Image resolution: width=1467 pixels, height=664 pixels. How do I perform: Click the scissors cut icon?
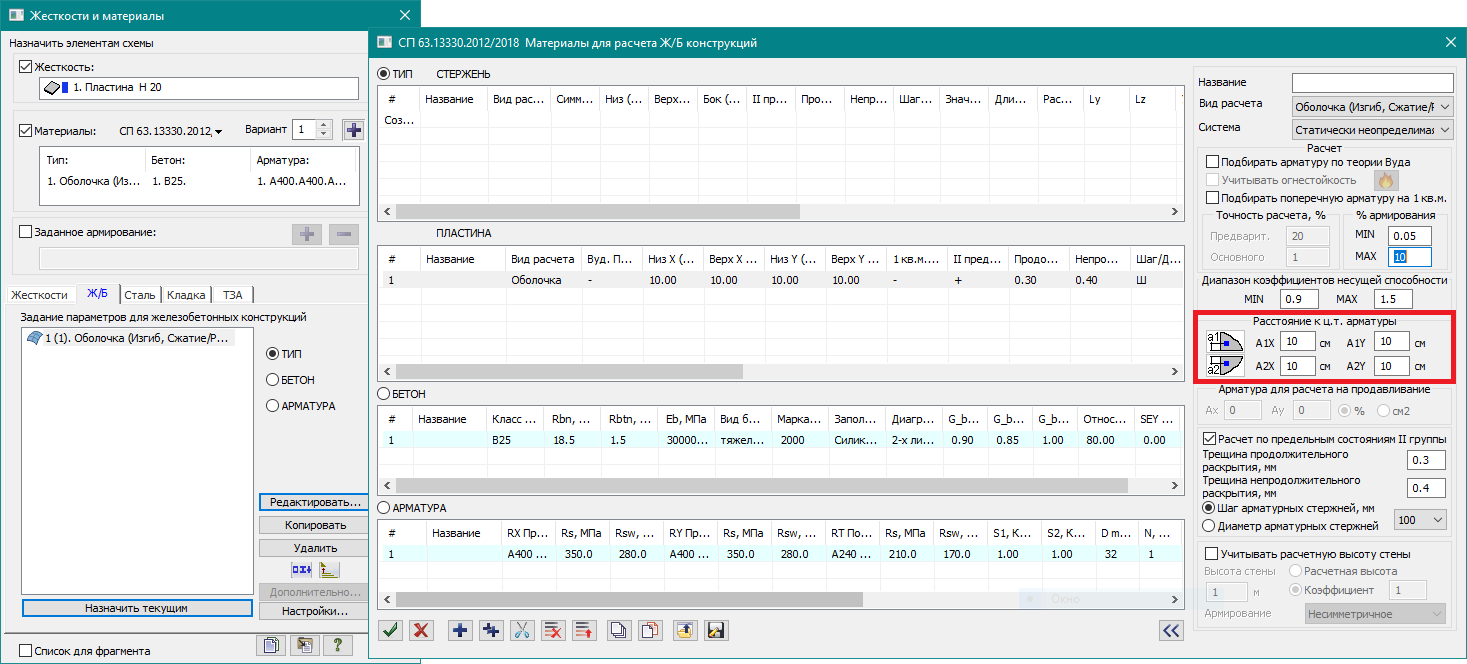tap(522, 630)
